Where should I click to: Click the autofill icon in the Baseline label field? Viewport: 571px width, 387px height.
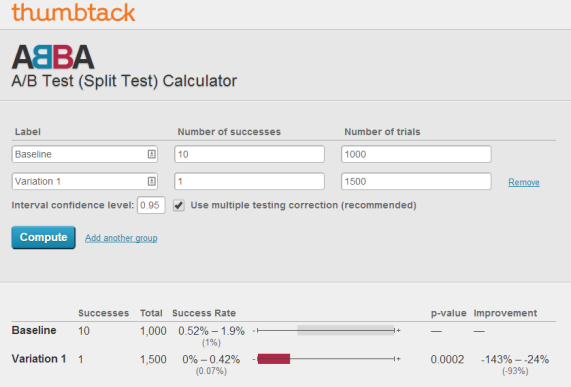click(x=151, y=154)
